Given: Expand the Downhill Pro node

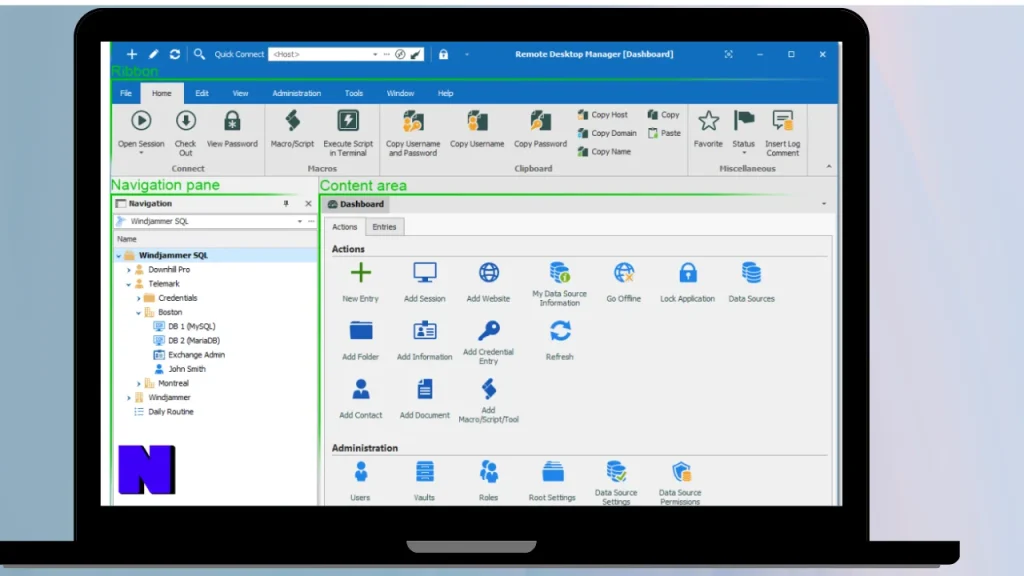Looking at the screenshot, I should [129, 270].
